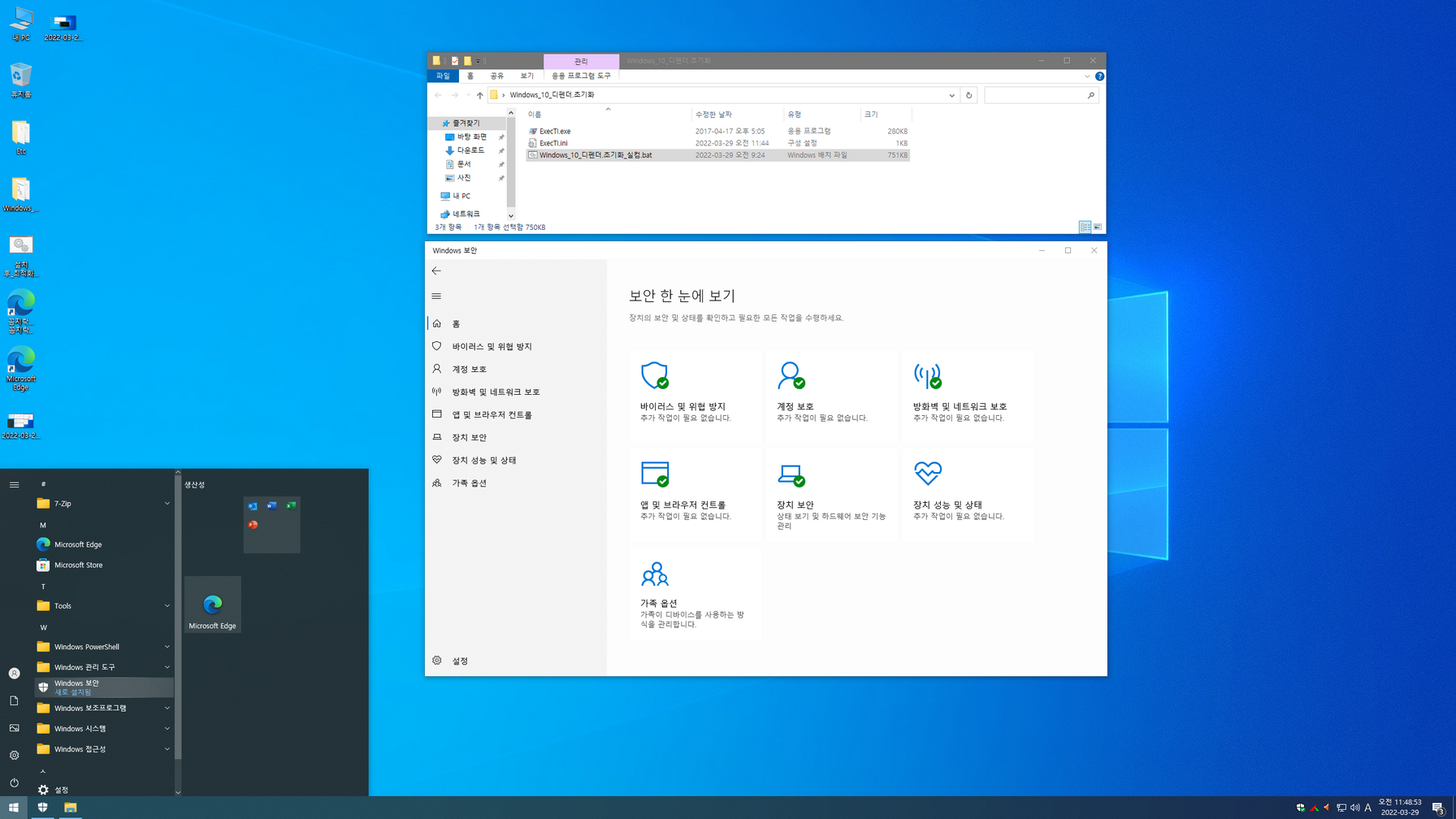This screenshot has height=819, width=1456.
Task: Click Explorer refresh button
Action: coord(968,95)
